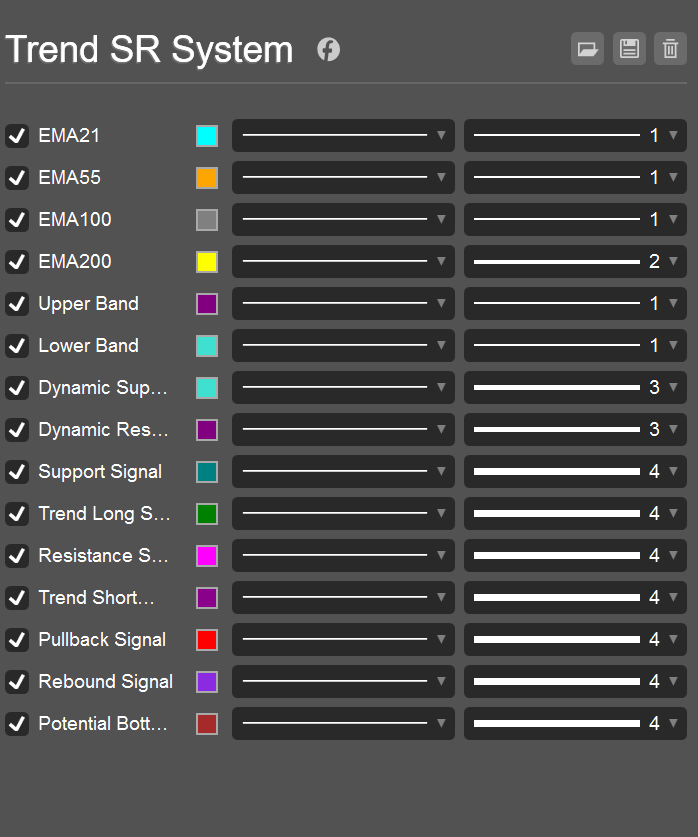Change the orange EMA55 color swatch
This screenshot has width=698, height=837.
[x=207, y=178]
